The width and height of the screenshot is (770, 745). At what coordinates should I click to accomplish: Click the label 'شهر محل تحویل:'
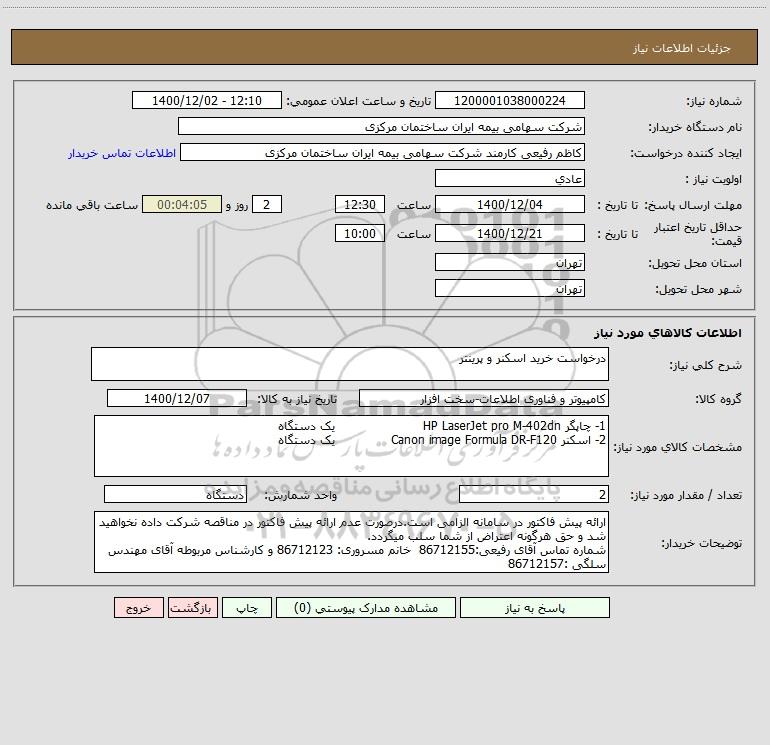pyautogui.click(x=698, y=289)
